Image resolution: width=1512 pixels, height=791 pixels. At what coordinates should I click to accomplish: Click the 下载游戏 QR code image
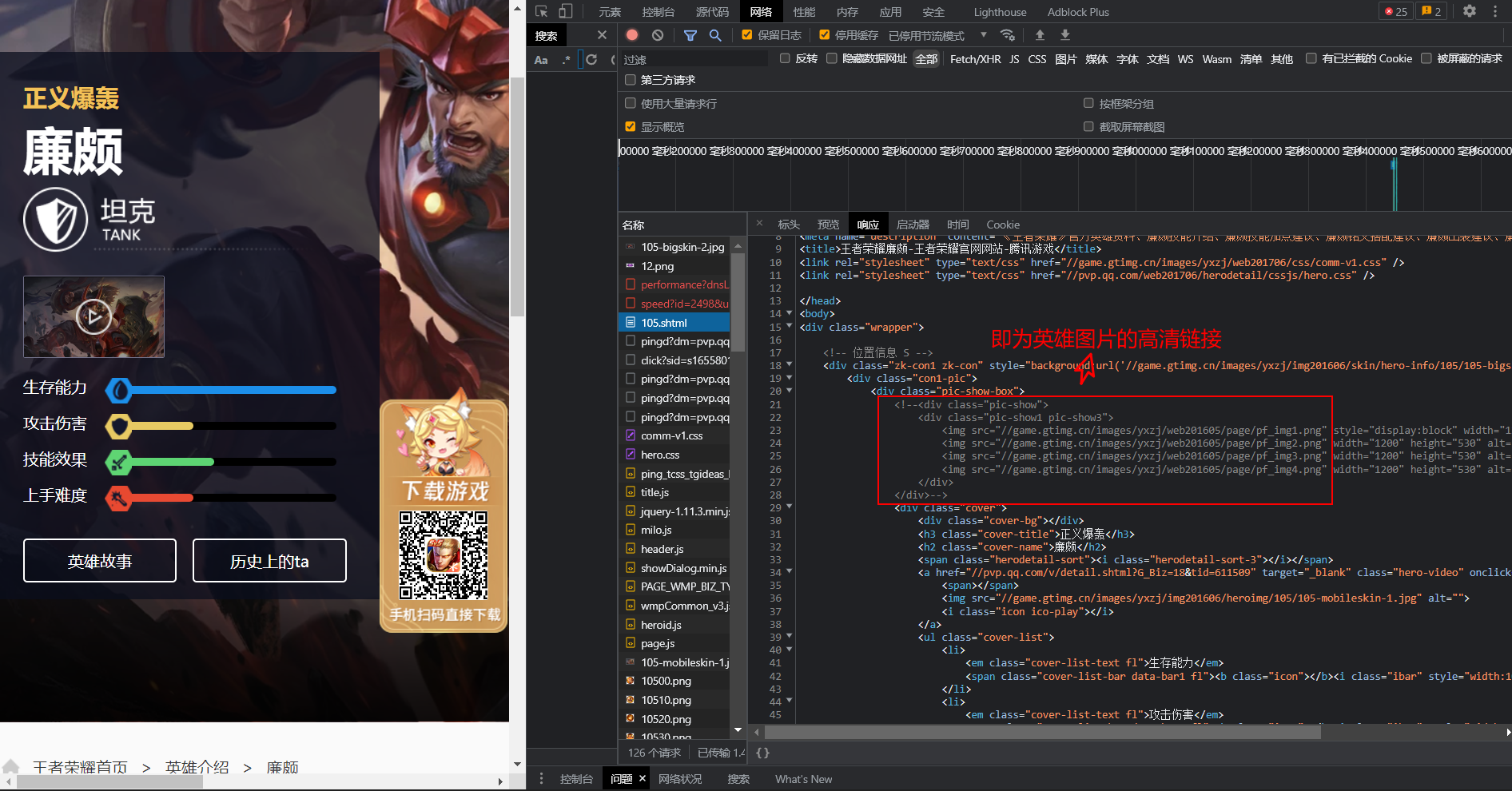(x=443, y=555)
